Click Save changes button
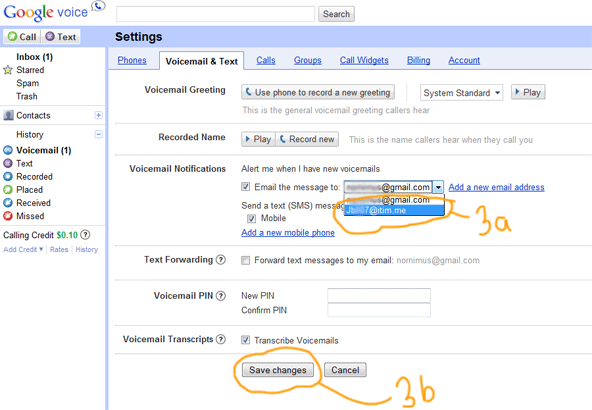 click(278, 370)
